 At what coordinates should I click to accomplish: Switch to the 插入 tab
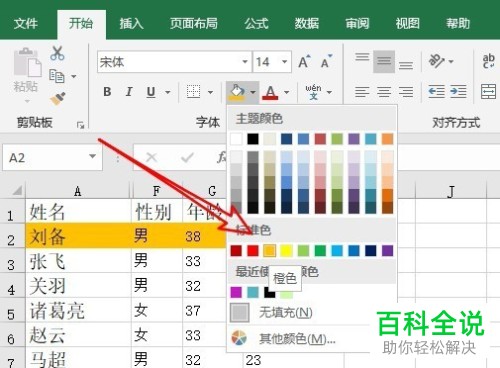click(x=131, y=24)
